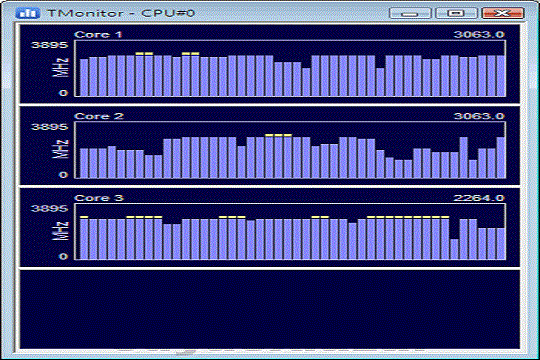Close the TMonitor window

coord(503,13)
